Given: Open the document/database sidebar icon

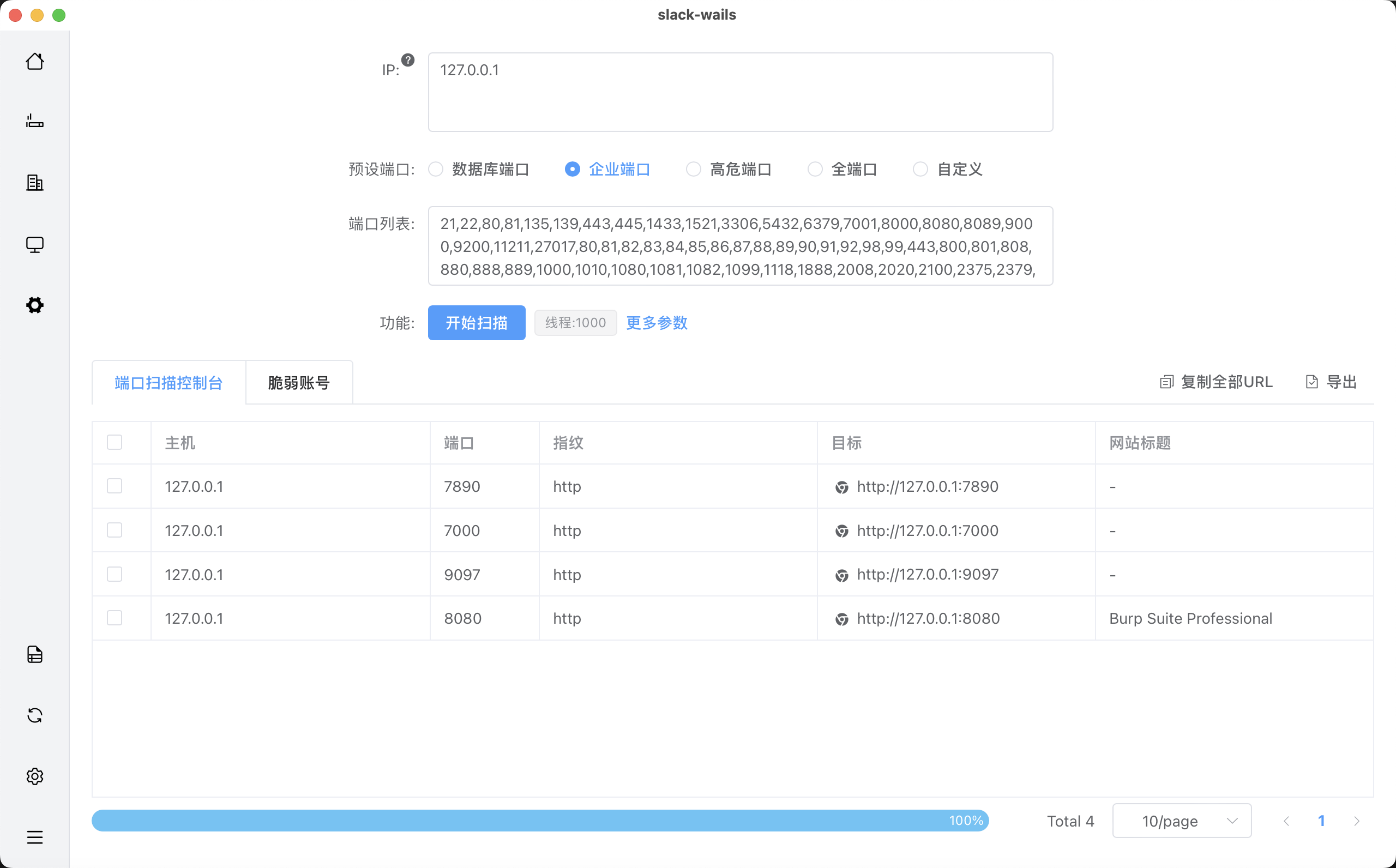Looking at the screenshot, I should pos(34,654).
